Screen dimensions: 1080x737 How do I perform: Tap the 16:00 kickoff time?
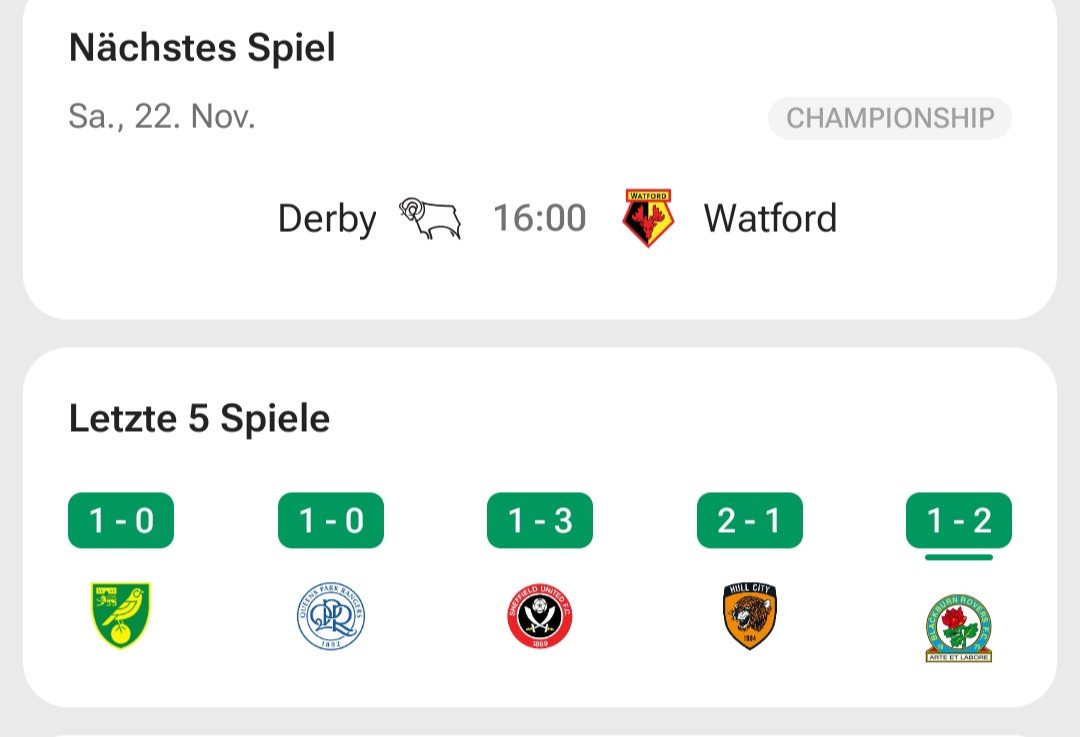(540, 218)
